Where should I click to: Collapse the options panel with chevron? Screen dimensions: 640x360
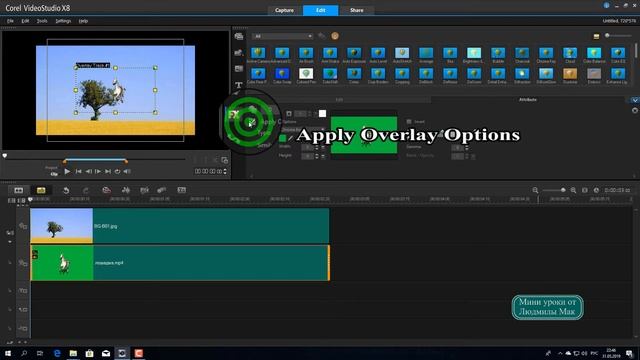tap(635, 100)
